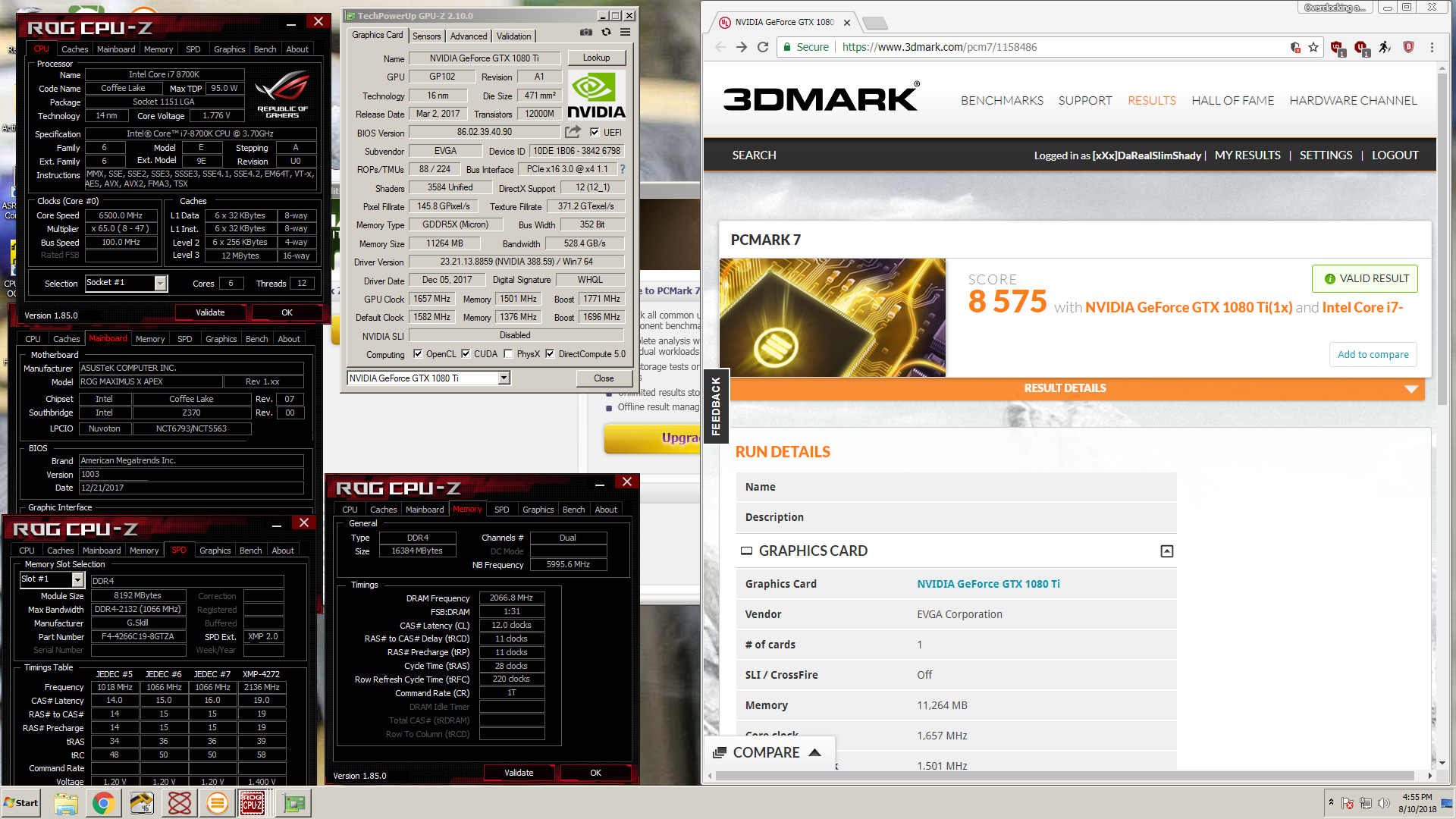The height and width of the screenshot is (819, 1456).
Task: Click the MY RESULTS link
Action: tap(1247, 155)
